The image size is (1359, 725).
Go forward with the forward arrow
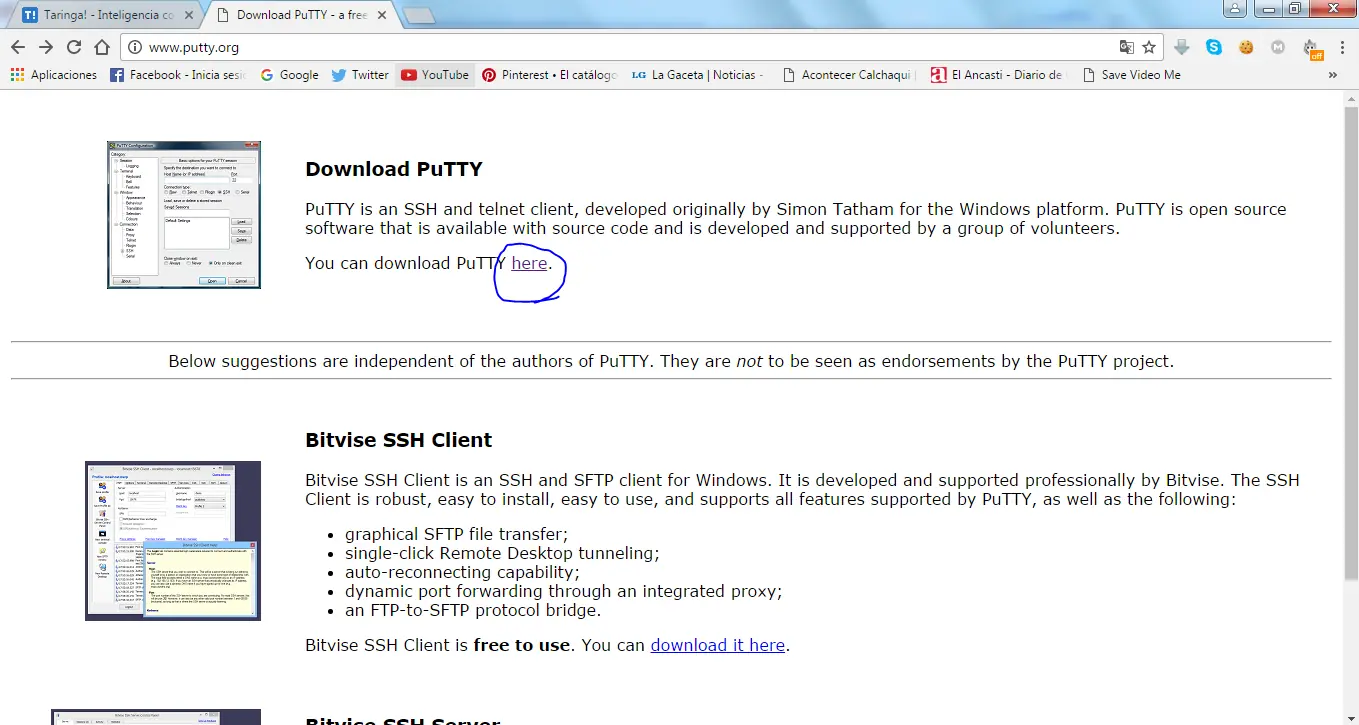46,47
